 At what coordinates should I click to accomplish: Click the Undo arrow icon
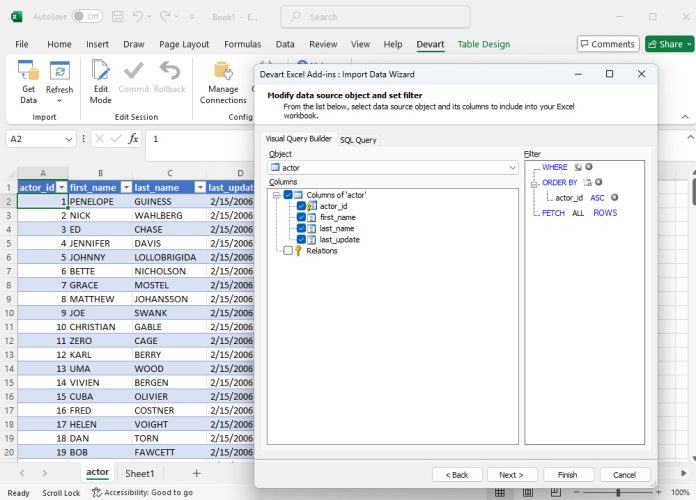click(139, 17)
